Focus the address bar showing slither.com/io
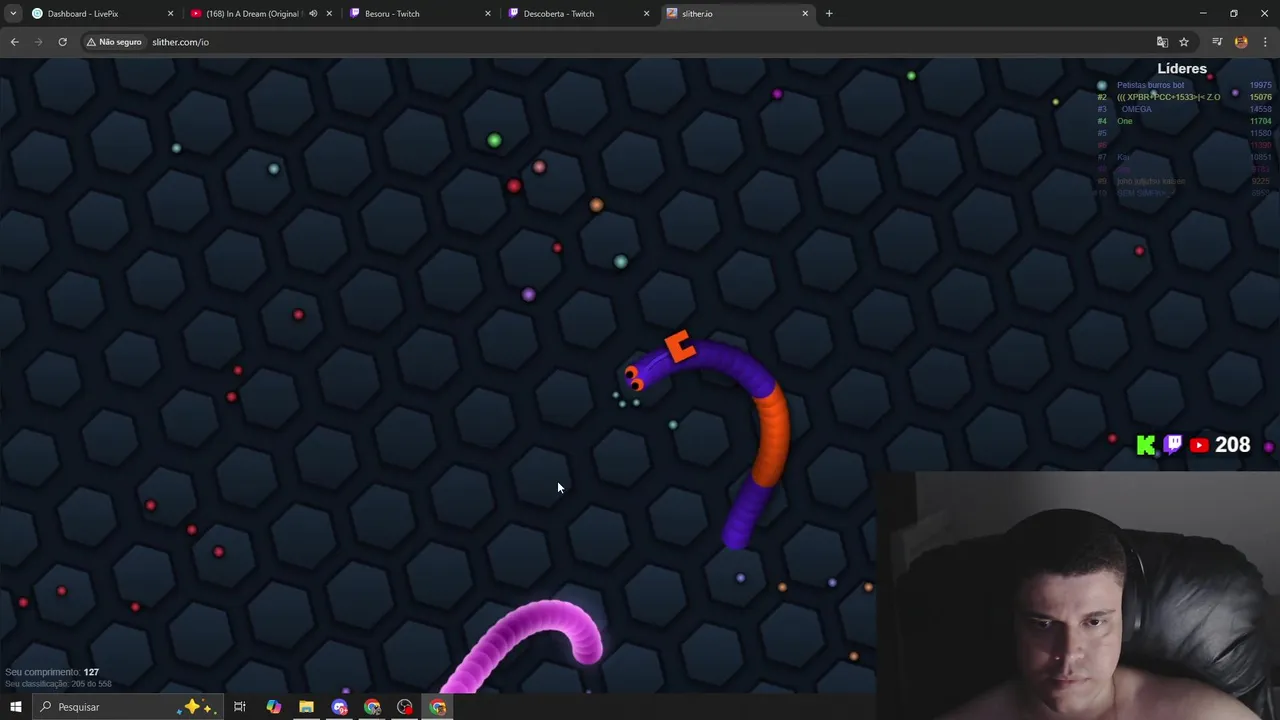Viewport: 1280px width, 720px height. (640, 42)
